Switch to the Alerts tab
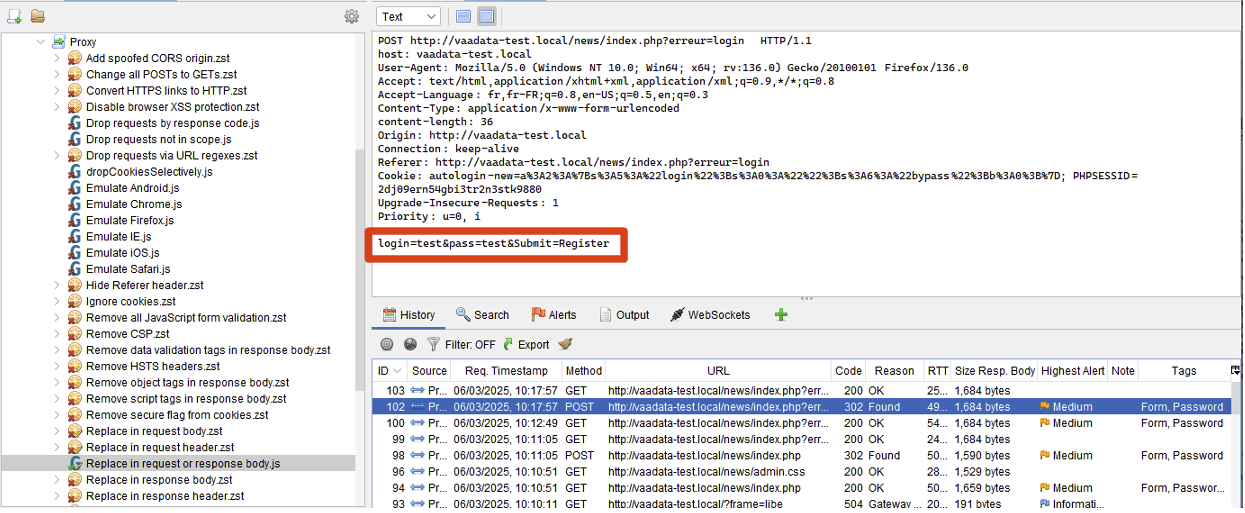1245x513 pixels. coord(553,315)
